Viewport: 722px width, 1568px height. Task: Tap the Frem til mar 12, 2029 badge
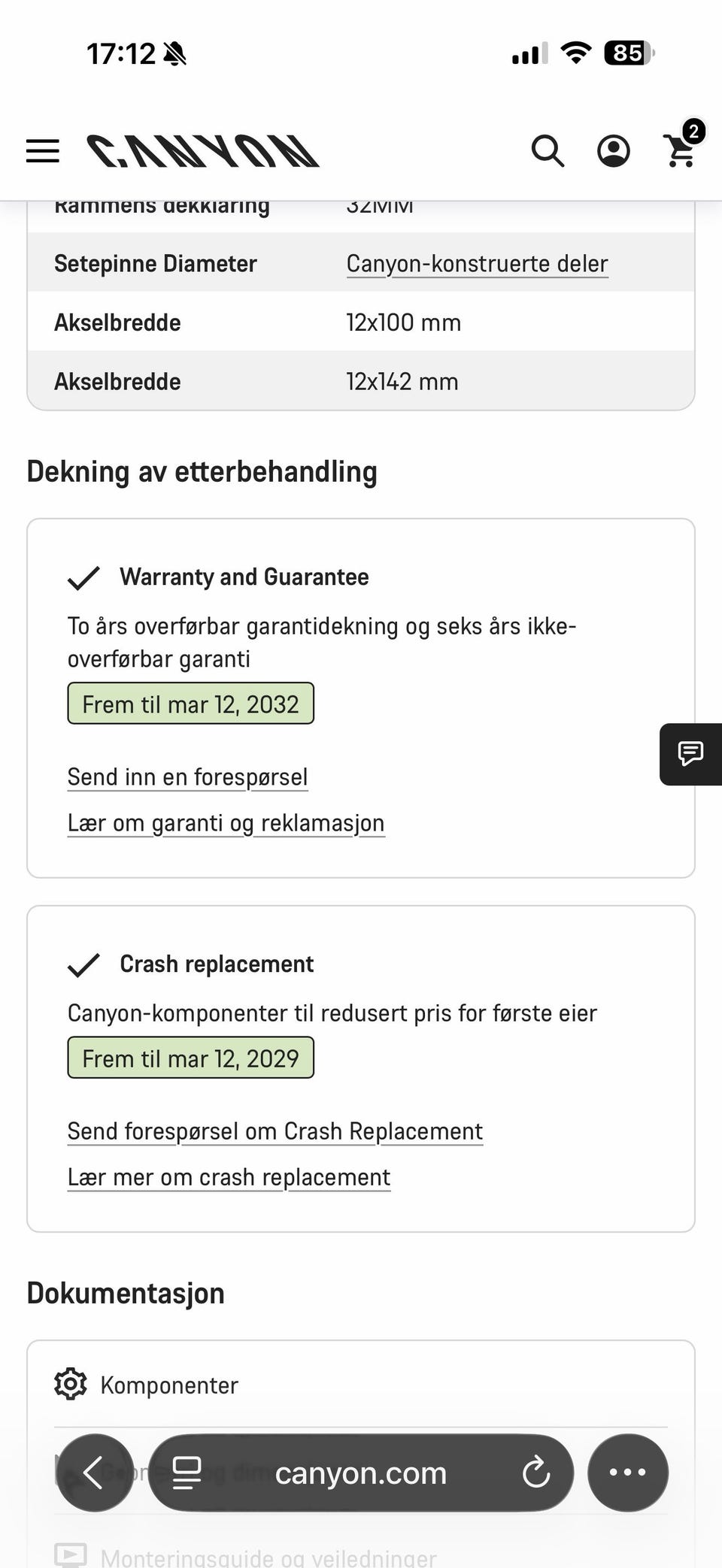coord(190,1058)
